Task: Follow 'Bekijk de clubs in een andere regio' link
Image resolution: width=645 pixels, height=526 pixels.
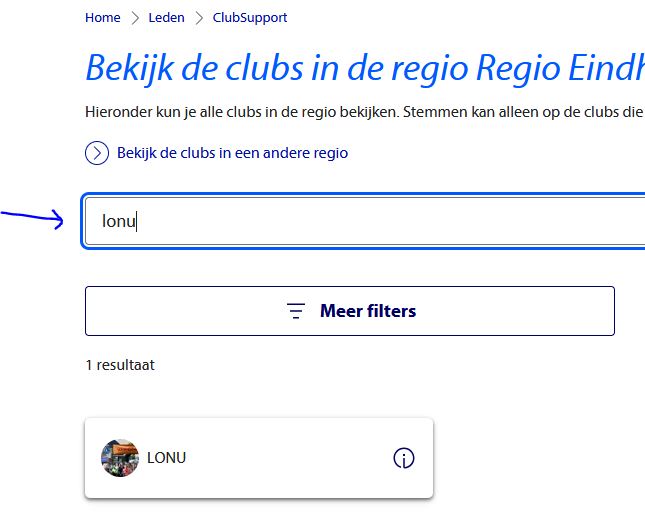Action: pos(232,153)
